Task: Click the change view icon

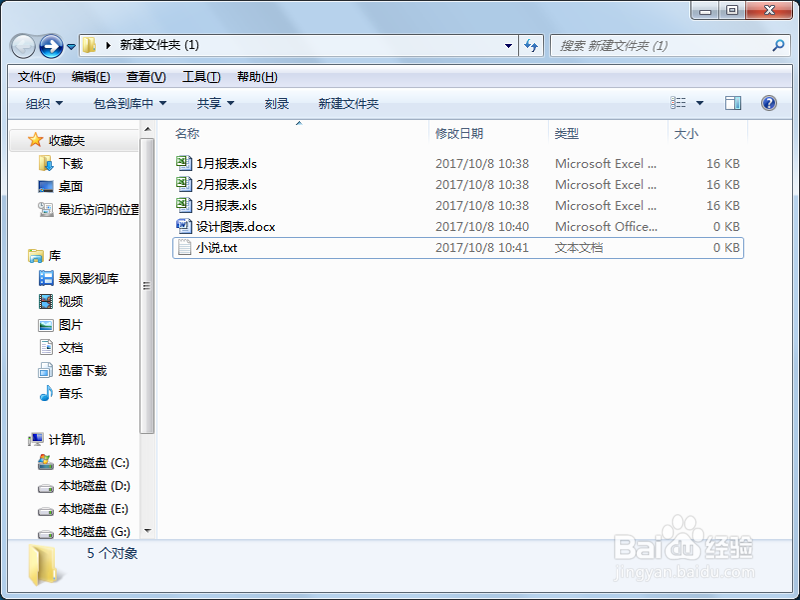Action: pyautogui.click(x=678, y=103)
